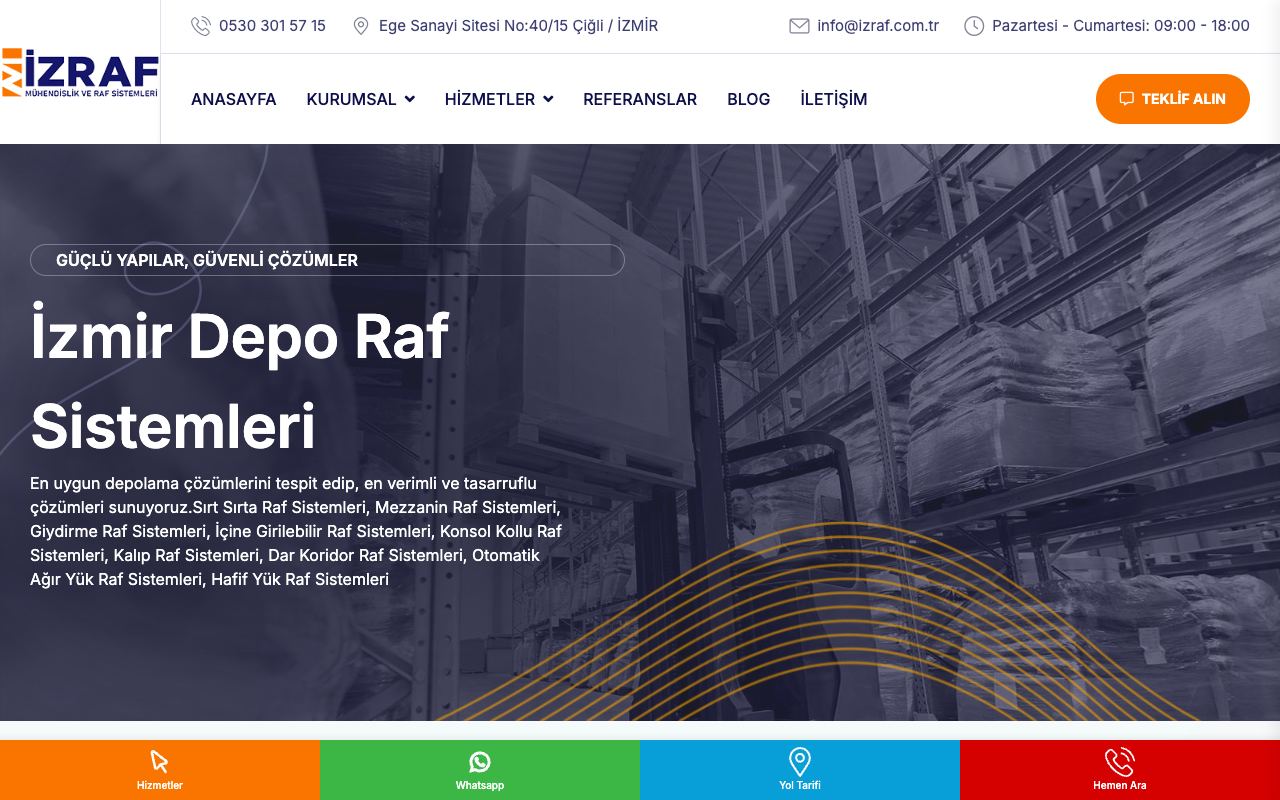Screen dimensions: 1280x800
Task: Go to the Referanslar page
Action: pos(640,99)
